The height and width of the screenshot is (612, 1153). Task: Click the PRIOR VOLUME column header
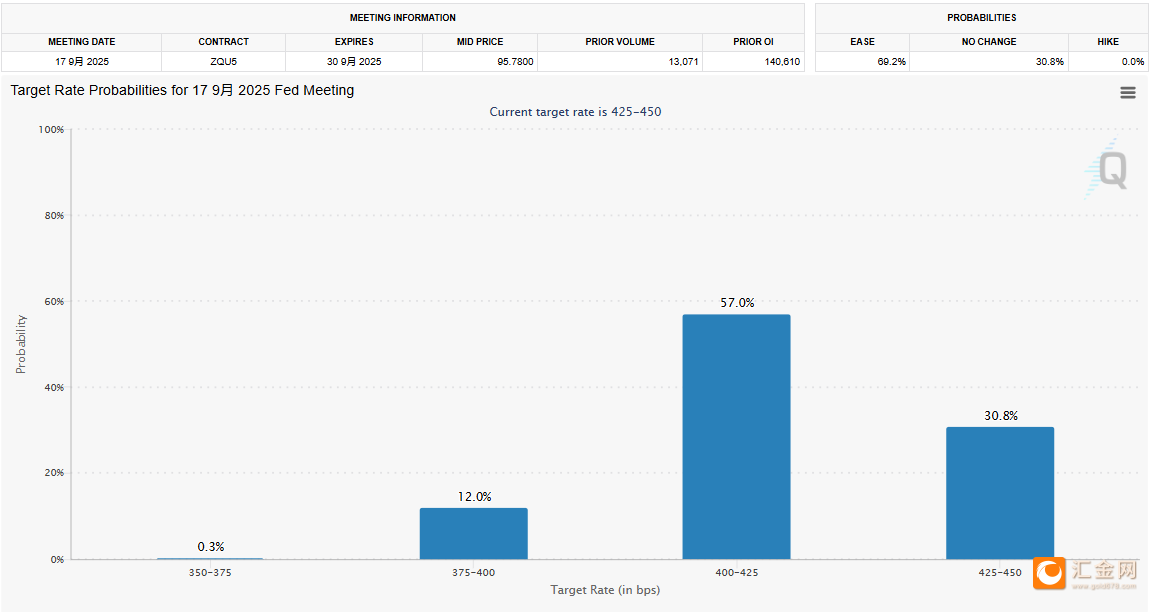pyautogui.click(x=620, y=42)
